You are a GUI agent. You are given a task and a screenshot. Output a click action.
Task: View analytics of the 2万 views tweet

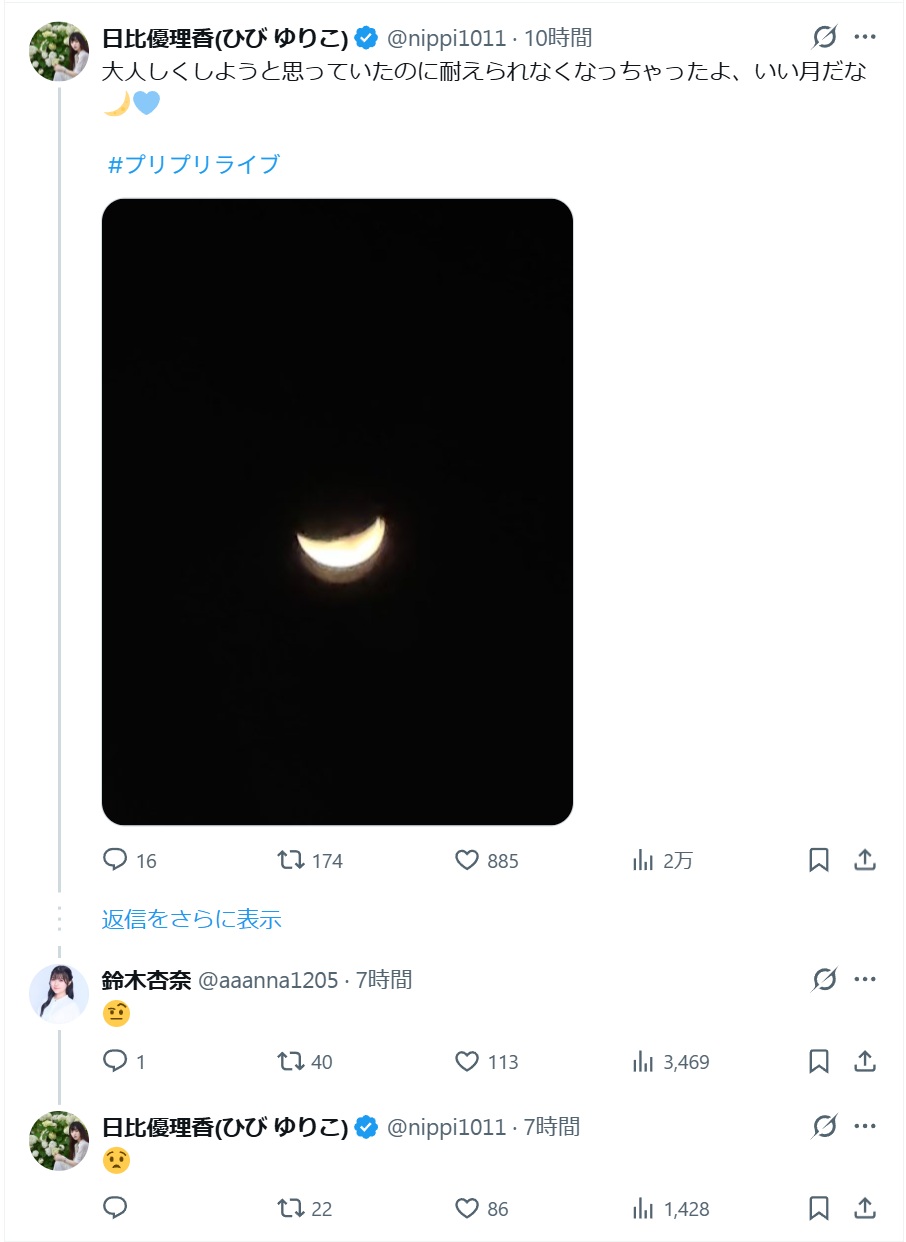[643, 860]
